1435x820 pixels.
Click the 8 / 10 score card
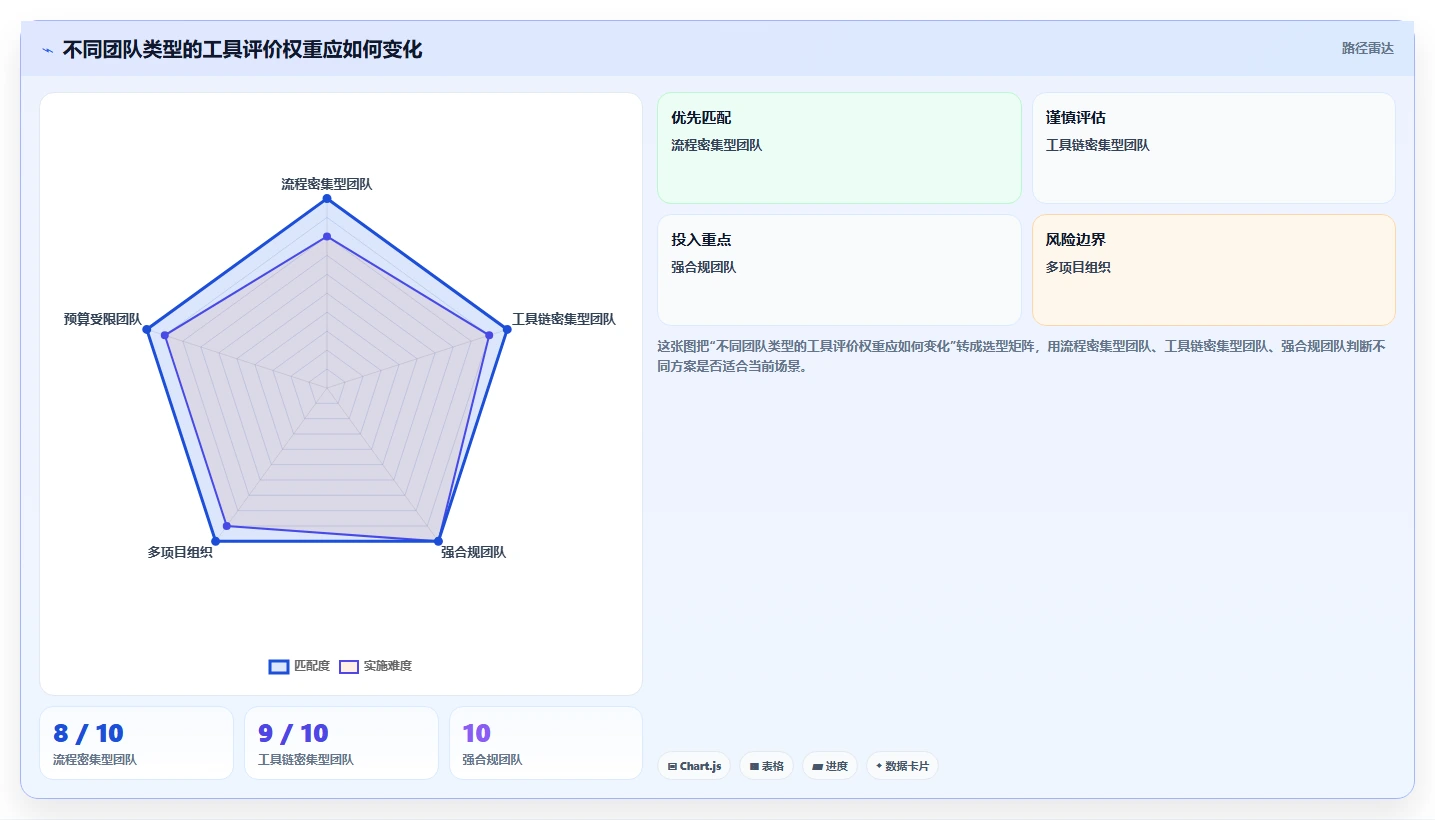[x=136, y=743]
